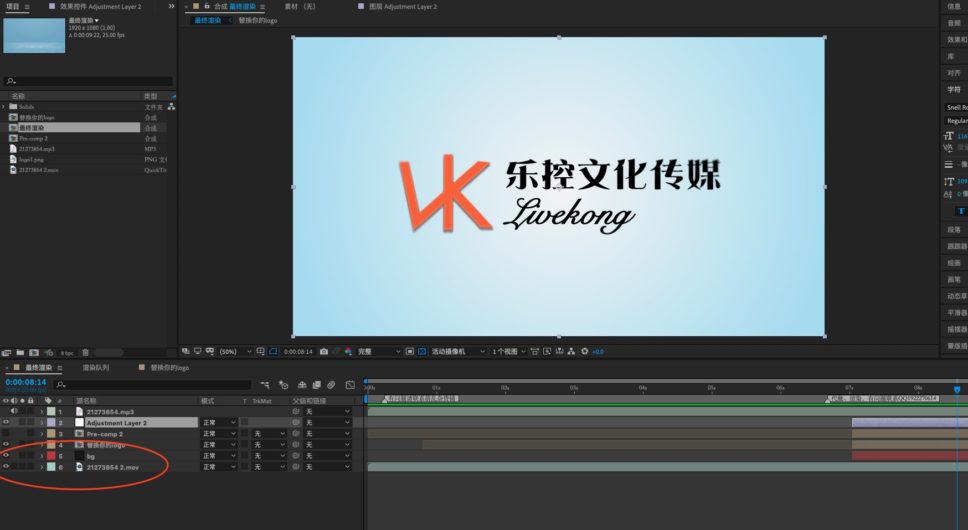Toggle the lock icon on composition tab
Viewport: 968px width, 530px height.
coord(207,6)
